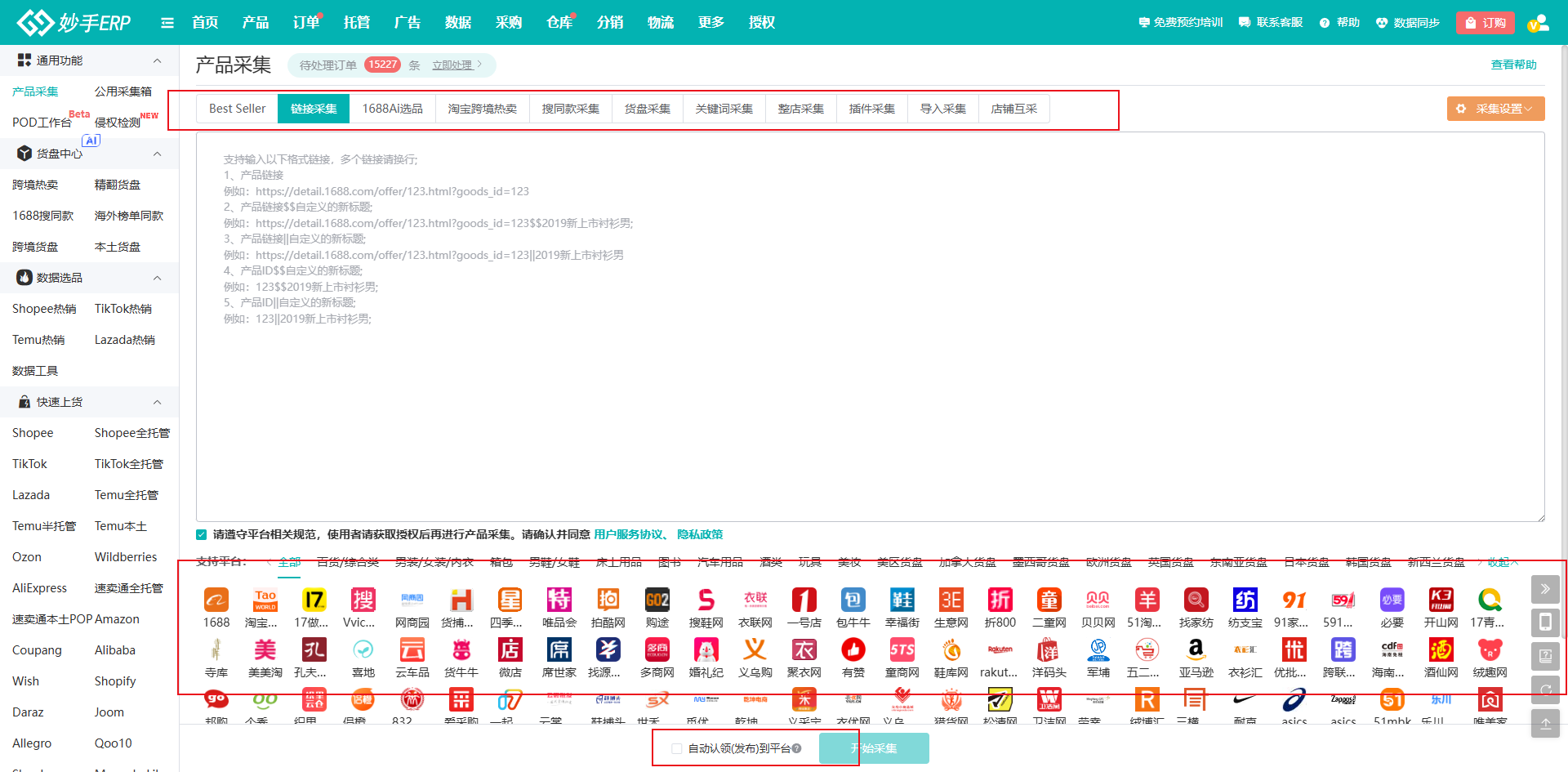The width and height of the screenshot is (1568, 772).
Task: Open TikTok热销 in sidebar
Action: [123, 309]
